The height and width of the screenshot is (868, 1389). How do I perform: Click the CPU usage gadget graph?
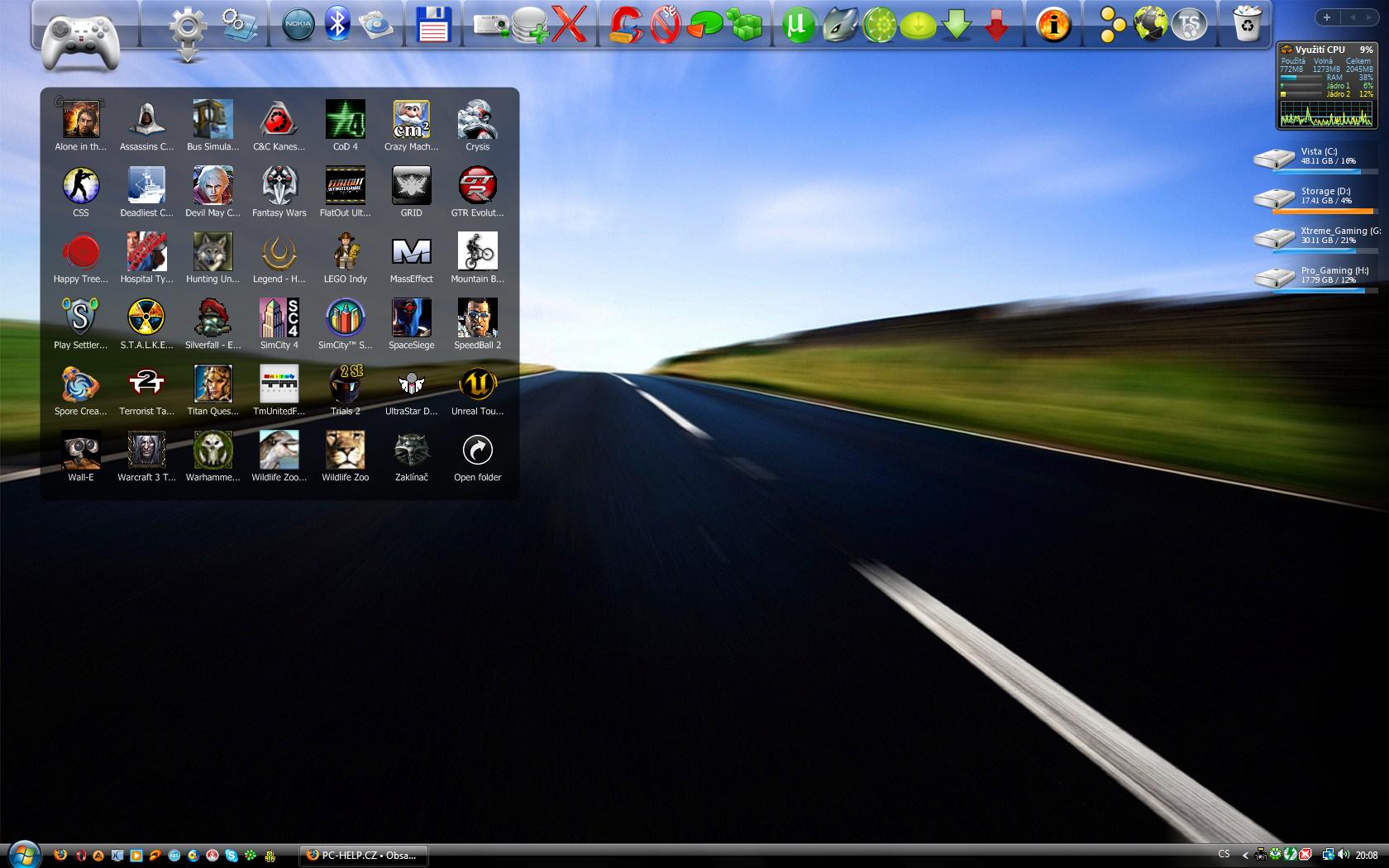coord(1326,114)
